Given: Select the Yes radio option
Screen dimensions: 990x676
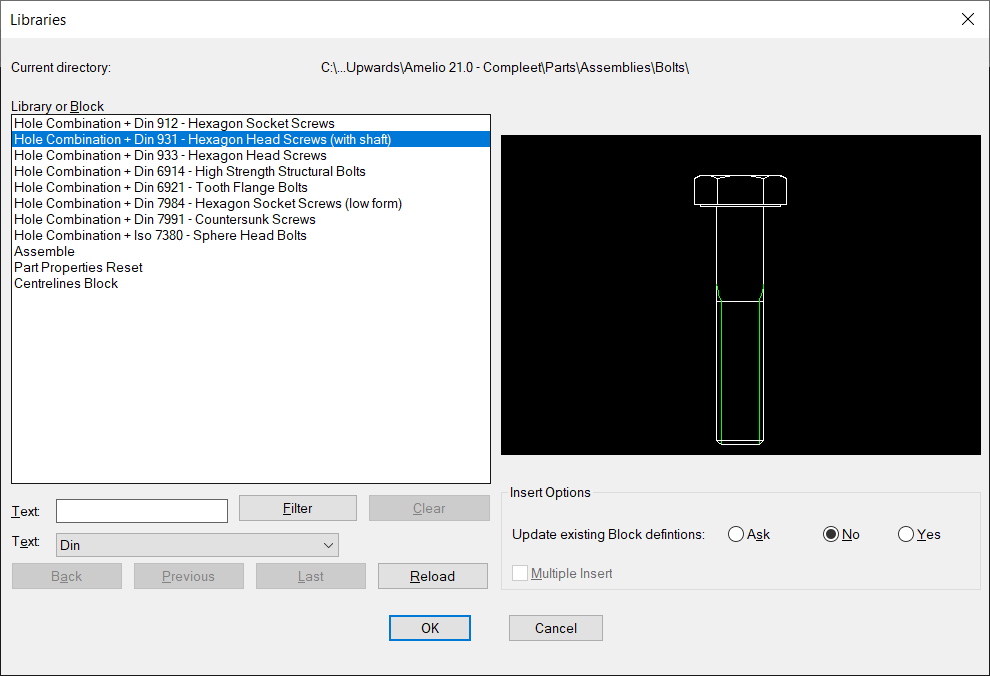Looking at the screenshot, I should coord(919,535).
